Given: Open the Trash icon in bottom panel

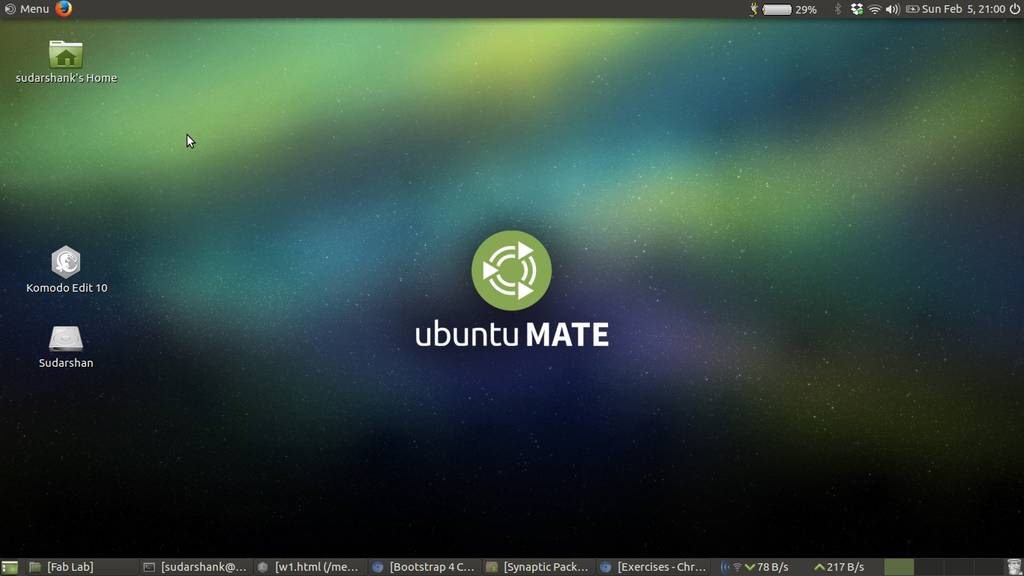Looking at the screenshot, I should click(1014, 567).
